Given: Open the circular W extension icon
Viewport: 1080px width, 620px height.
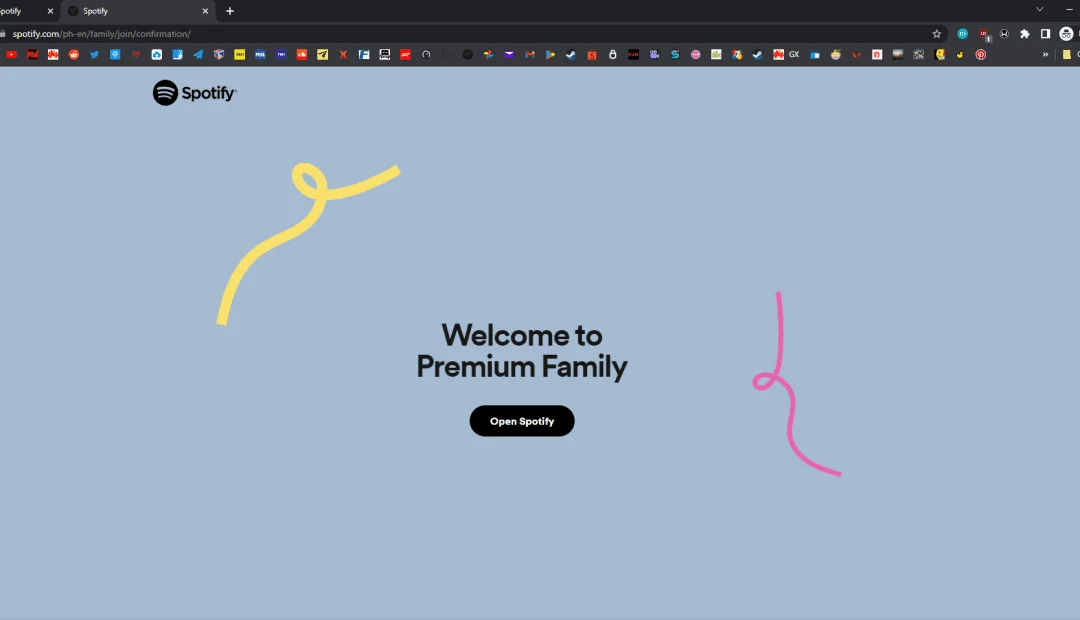Looking at the screenshot, I should click(x=1004, y=34).
